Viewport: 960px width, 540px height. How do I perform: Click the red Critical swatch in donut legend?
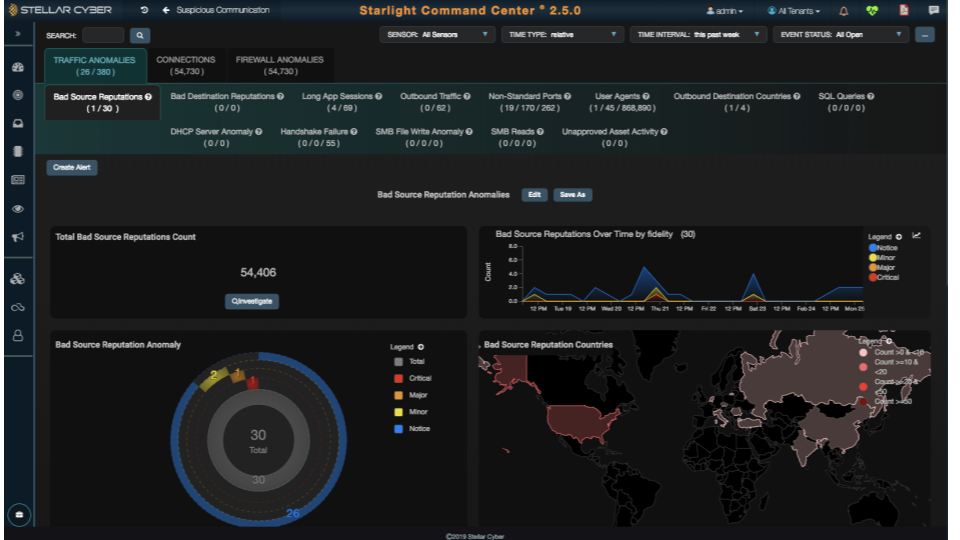tap(399, 378)
